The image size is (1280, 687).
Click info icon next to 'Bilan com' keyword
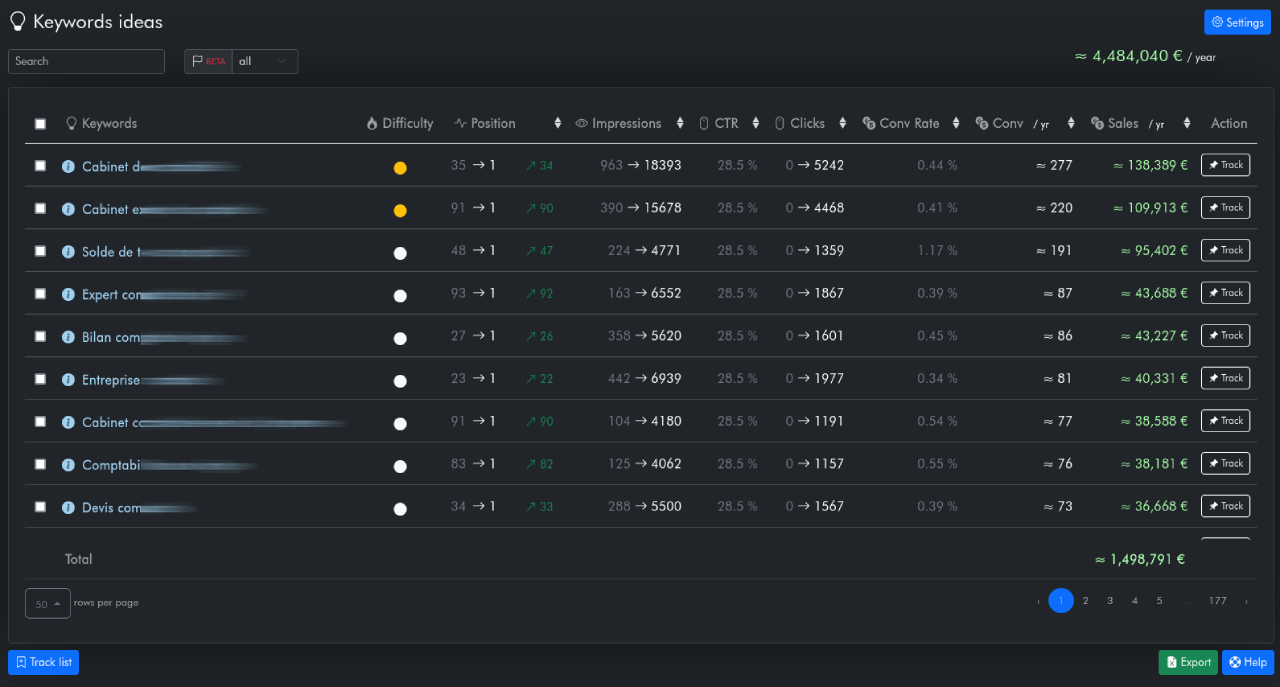tap(68, 337)
